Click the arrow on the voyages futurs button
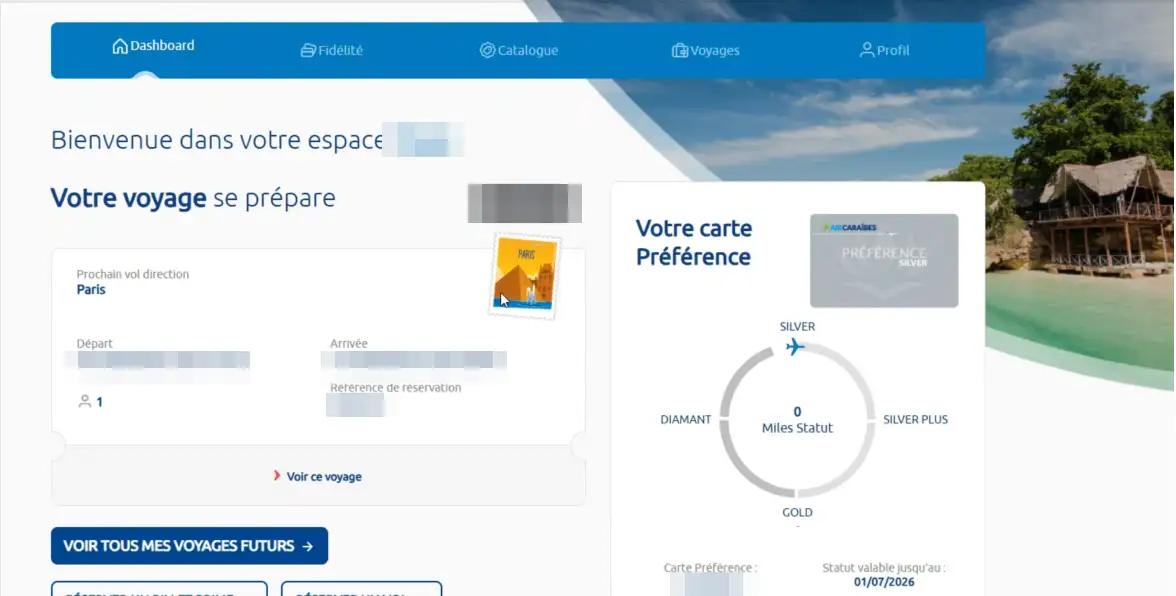The width and height of the screenshot is (1176, 596). coord(308,547)
